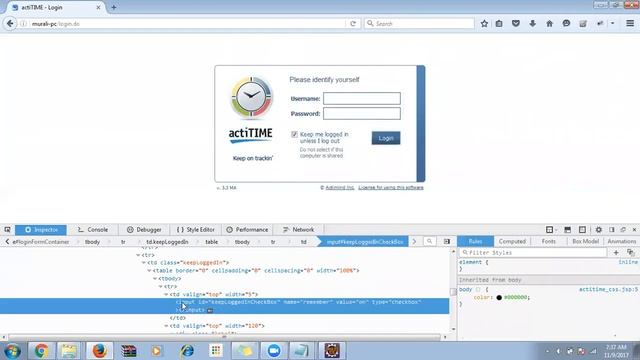The image size is (640, 360).
Task: Select the Fonts sidebar tab
Action: tap(549, 242)
